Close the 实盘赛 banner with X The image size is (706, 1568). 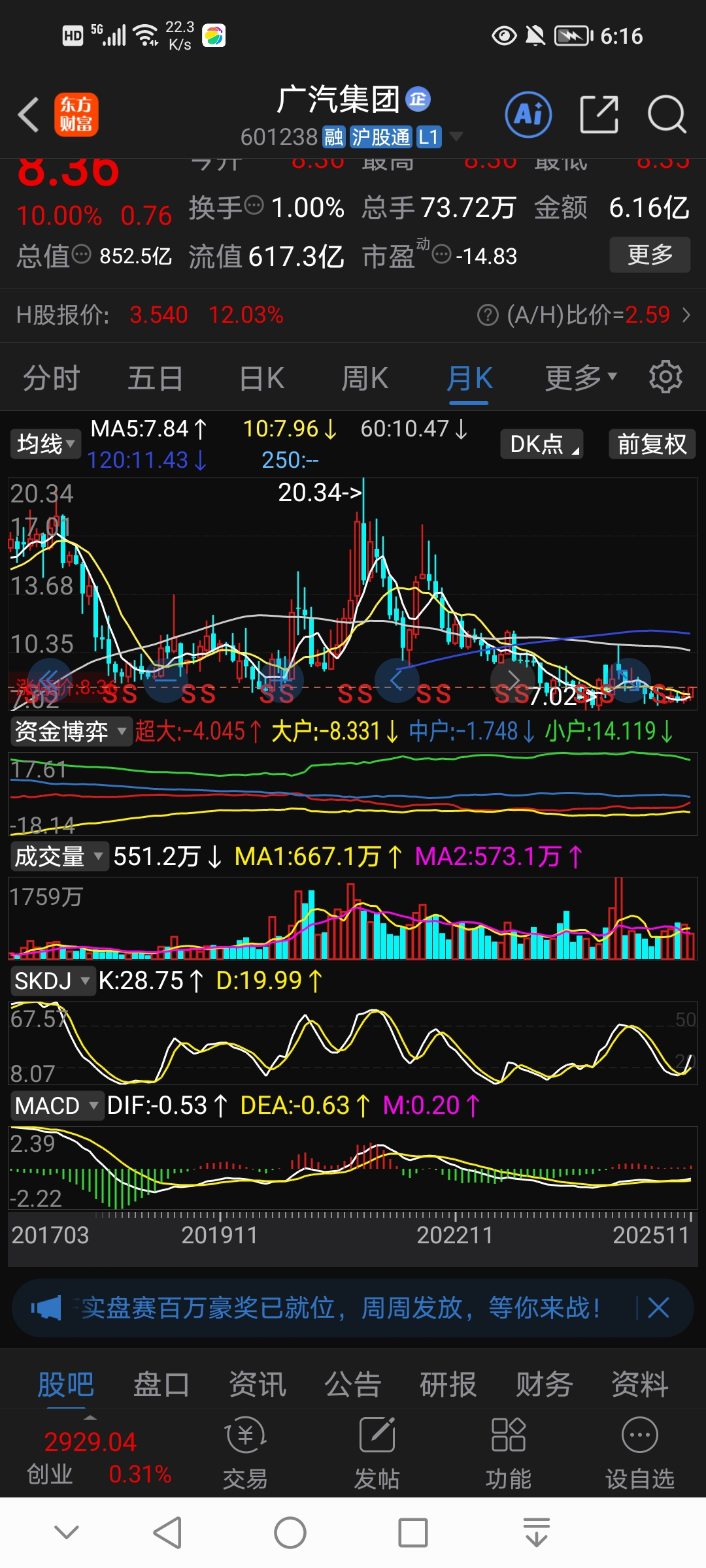658,1308
